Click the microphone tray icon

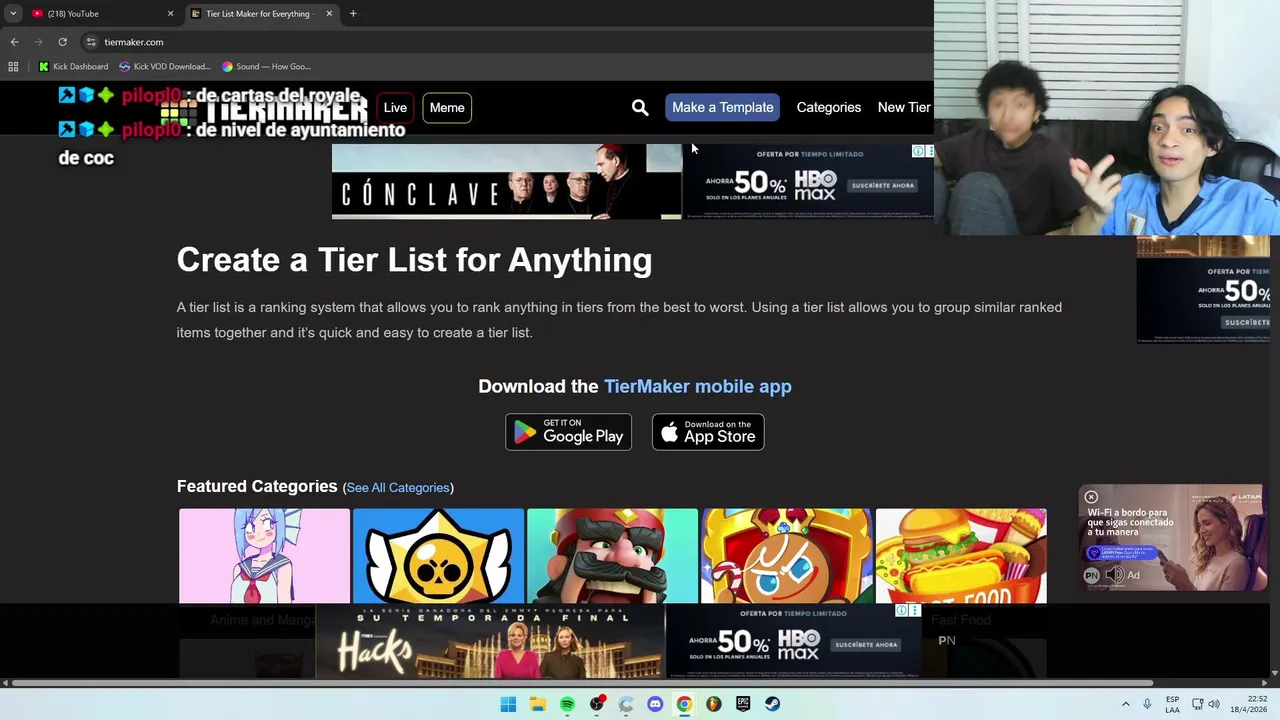[x=1147, y=704]
